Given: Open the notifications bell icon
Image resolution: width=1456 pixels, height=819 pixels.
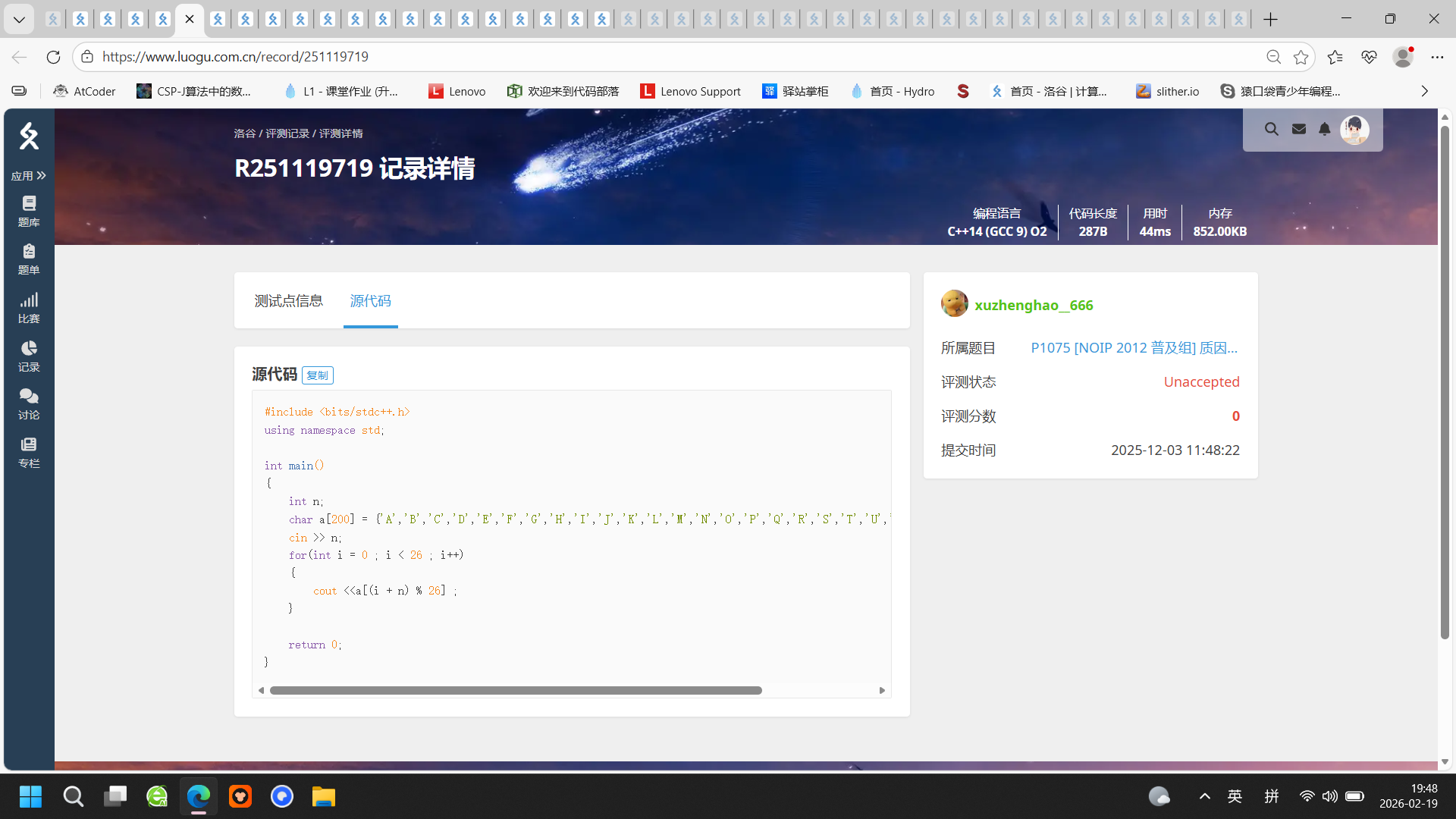Looking at the screenshot, I should pyautogui.click(x=1325, y=129).
